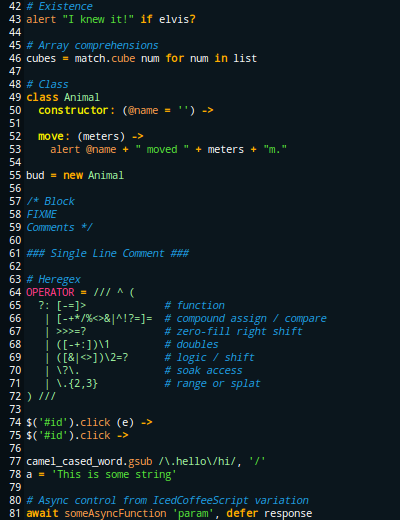
Task: Click the word "elvis?" on line 43
Action: [x=177, y=19]
